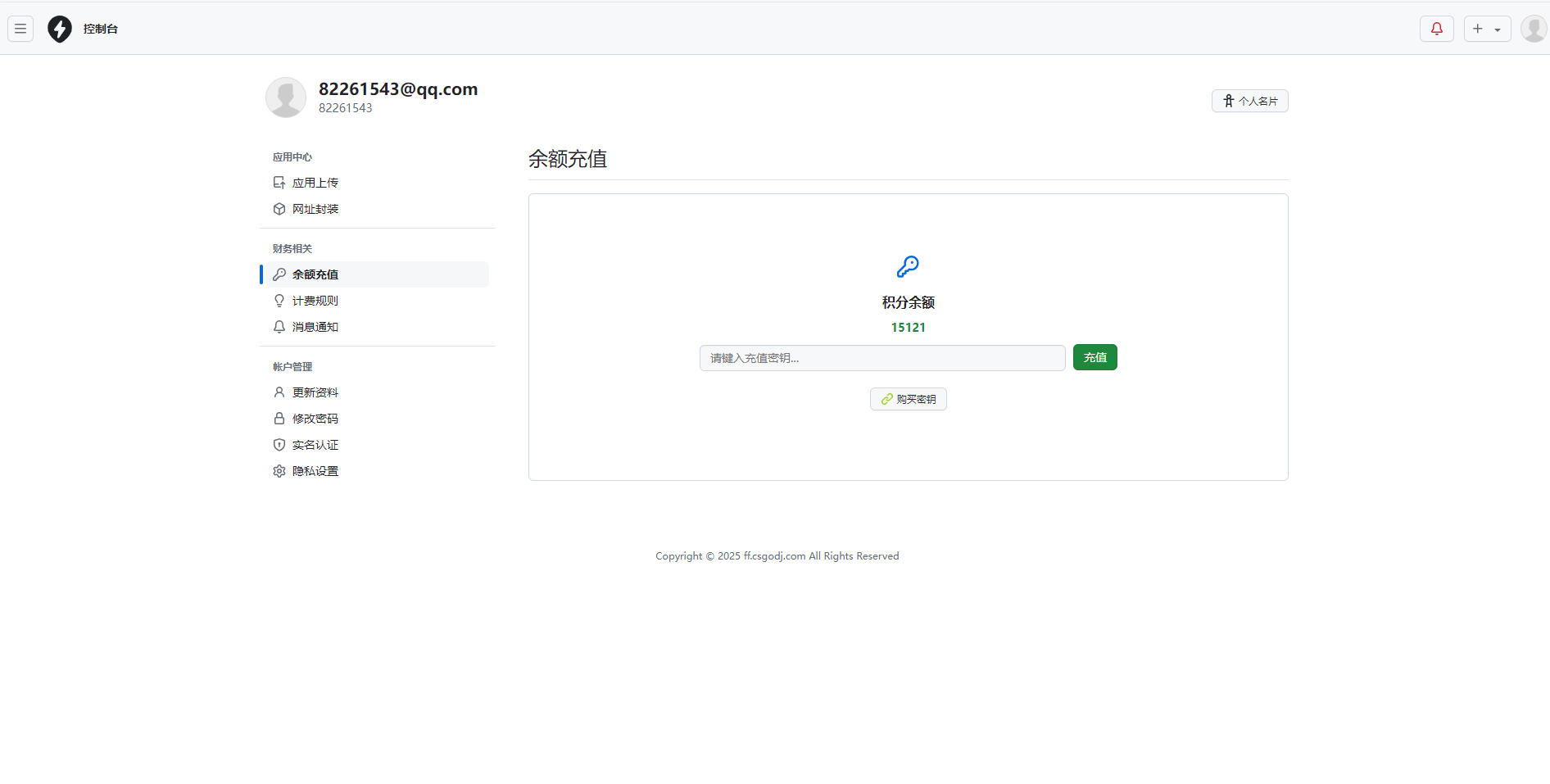The width and height of the screenshot is (1550, 784).
Task: Click the hamburger menu icon
Action: point(20,29)
